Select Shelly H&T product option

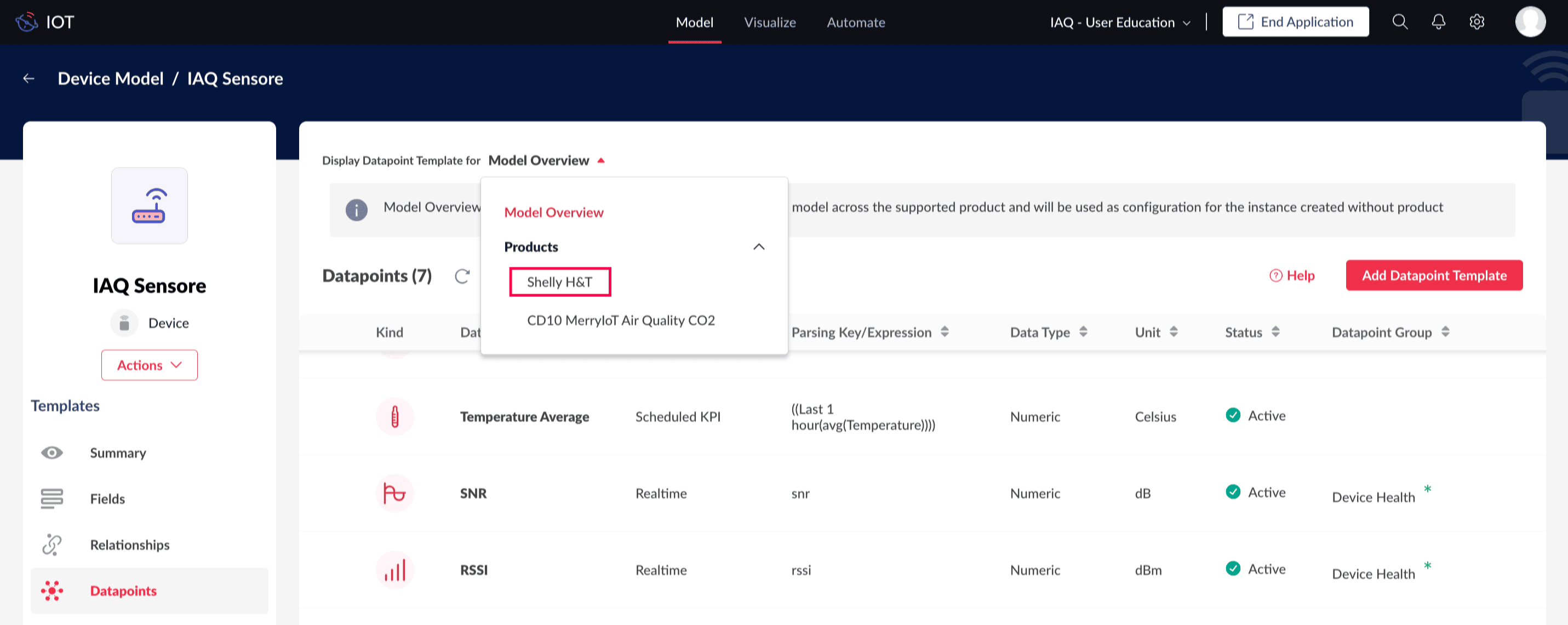(x=559, y=282)
